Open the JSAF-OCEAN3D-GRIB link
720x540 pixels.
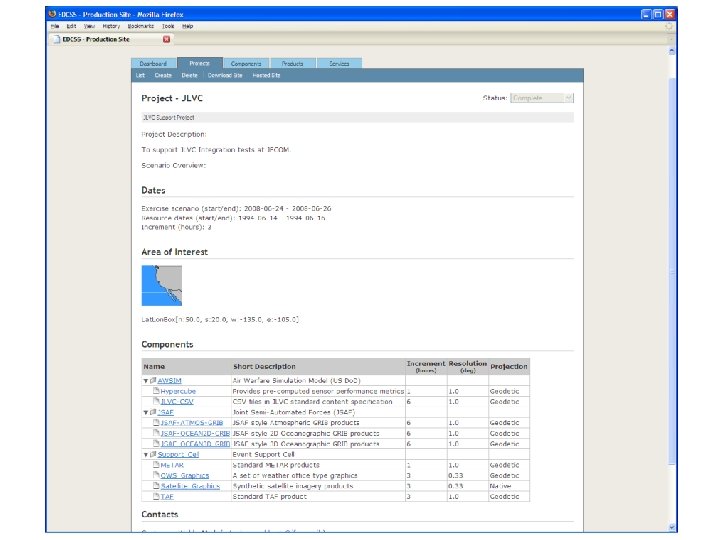coord(195,444)
